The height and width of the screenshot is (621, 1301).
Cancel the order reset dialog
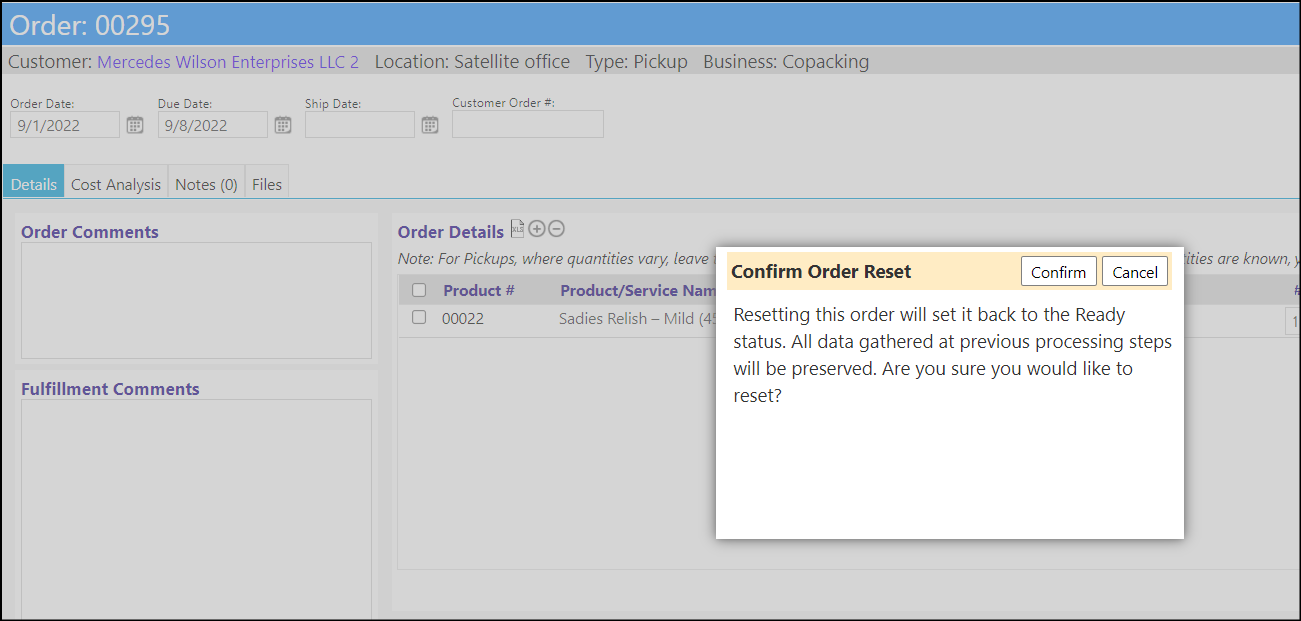click(1135, 272)
